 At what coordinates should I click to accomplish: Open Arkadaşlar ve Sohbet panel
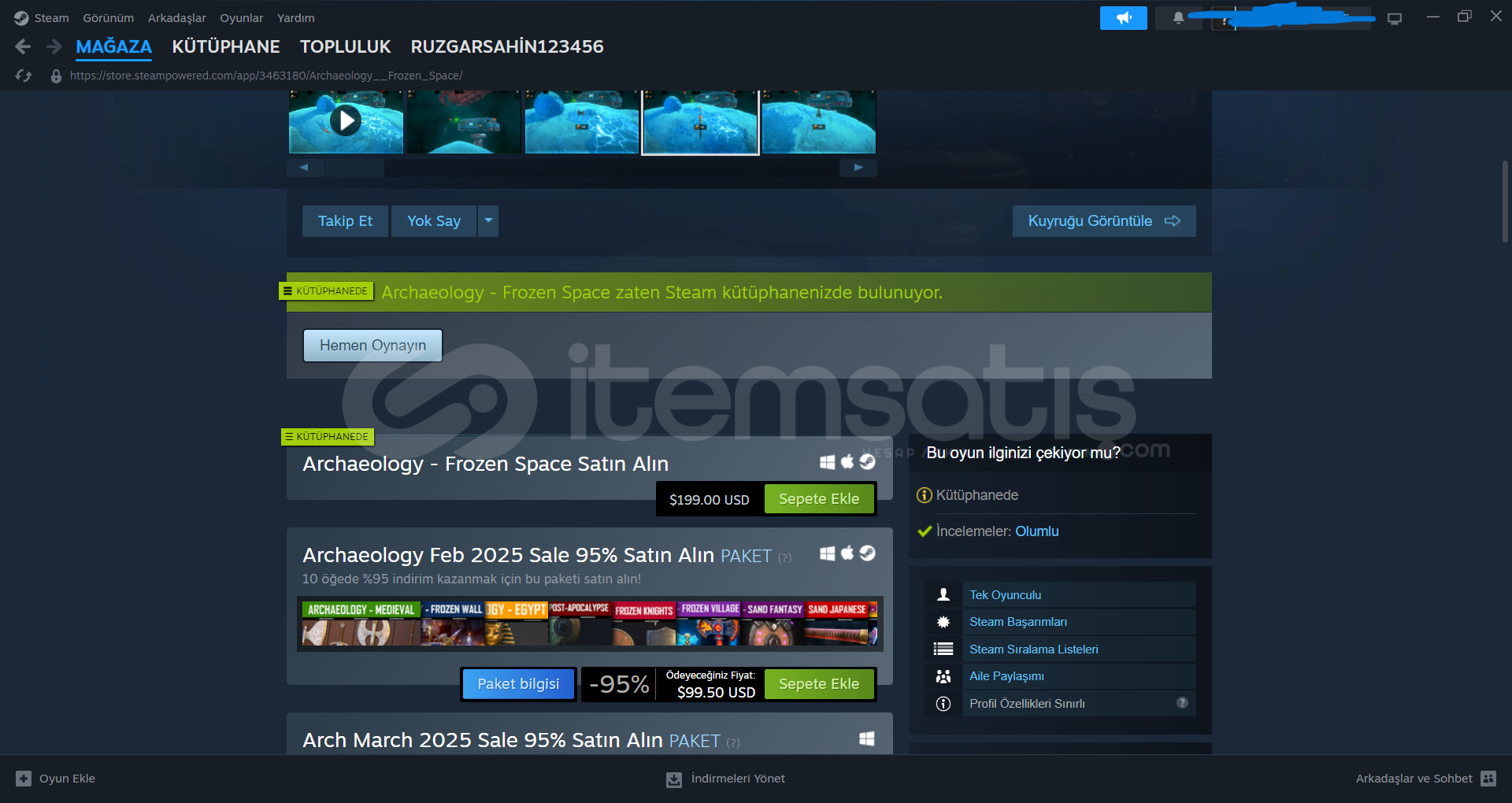pyautogui.click(x=1425, y=779)
